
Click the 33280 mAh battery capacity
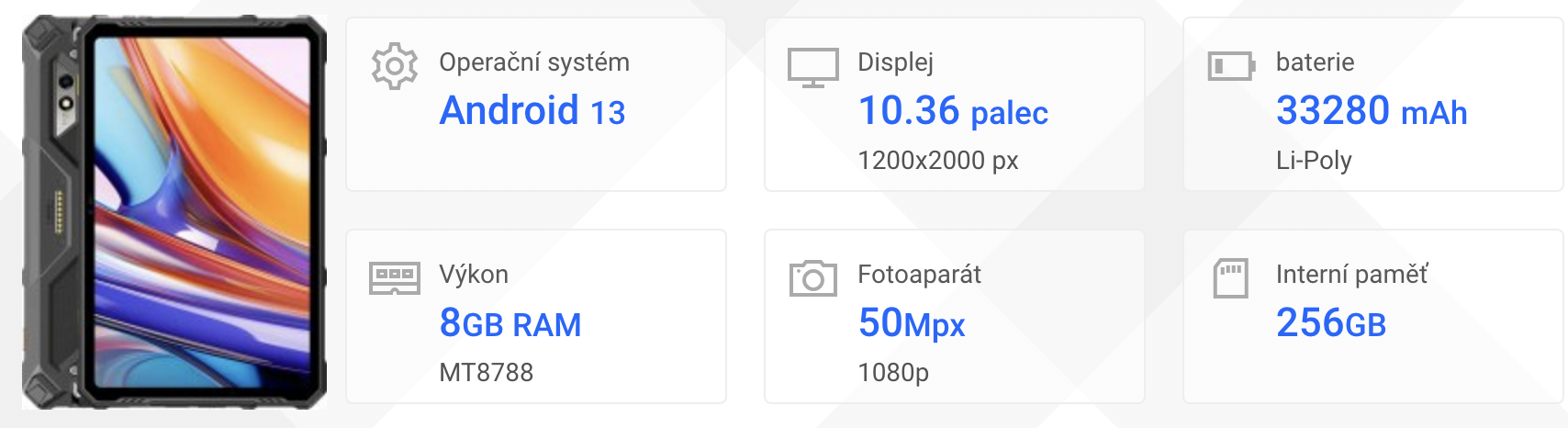[x=1372, y=111]
